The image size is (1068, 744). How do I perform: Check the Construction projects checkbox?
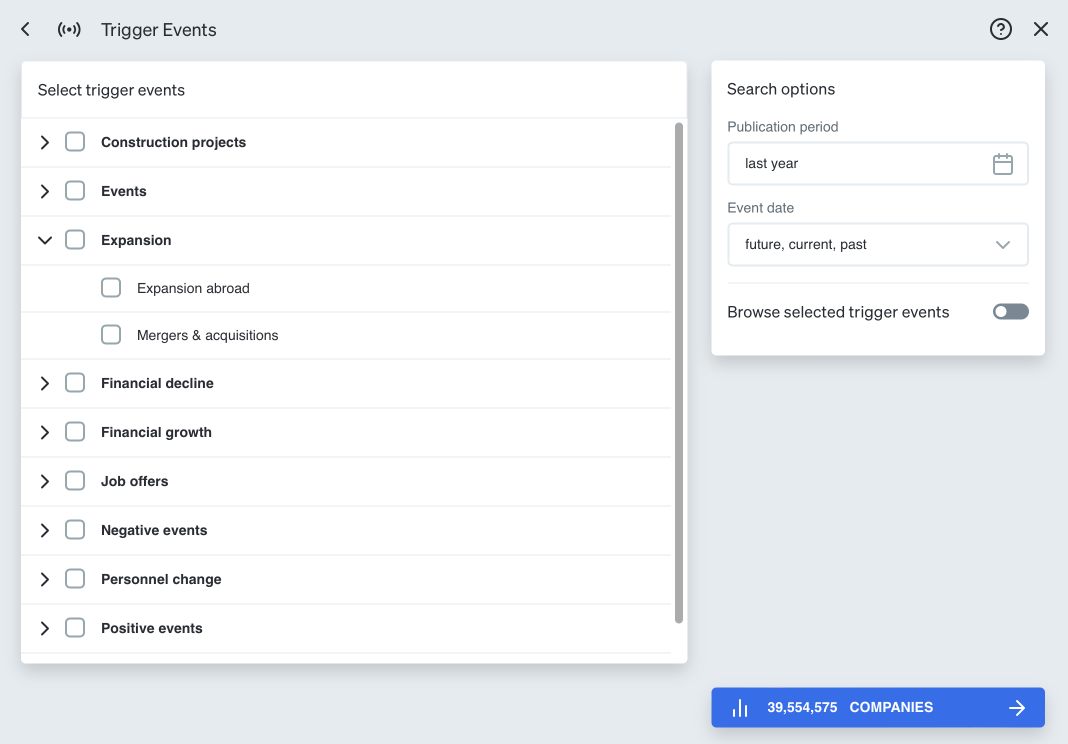[75, 142]
